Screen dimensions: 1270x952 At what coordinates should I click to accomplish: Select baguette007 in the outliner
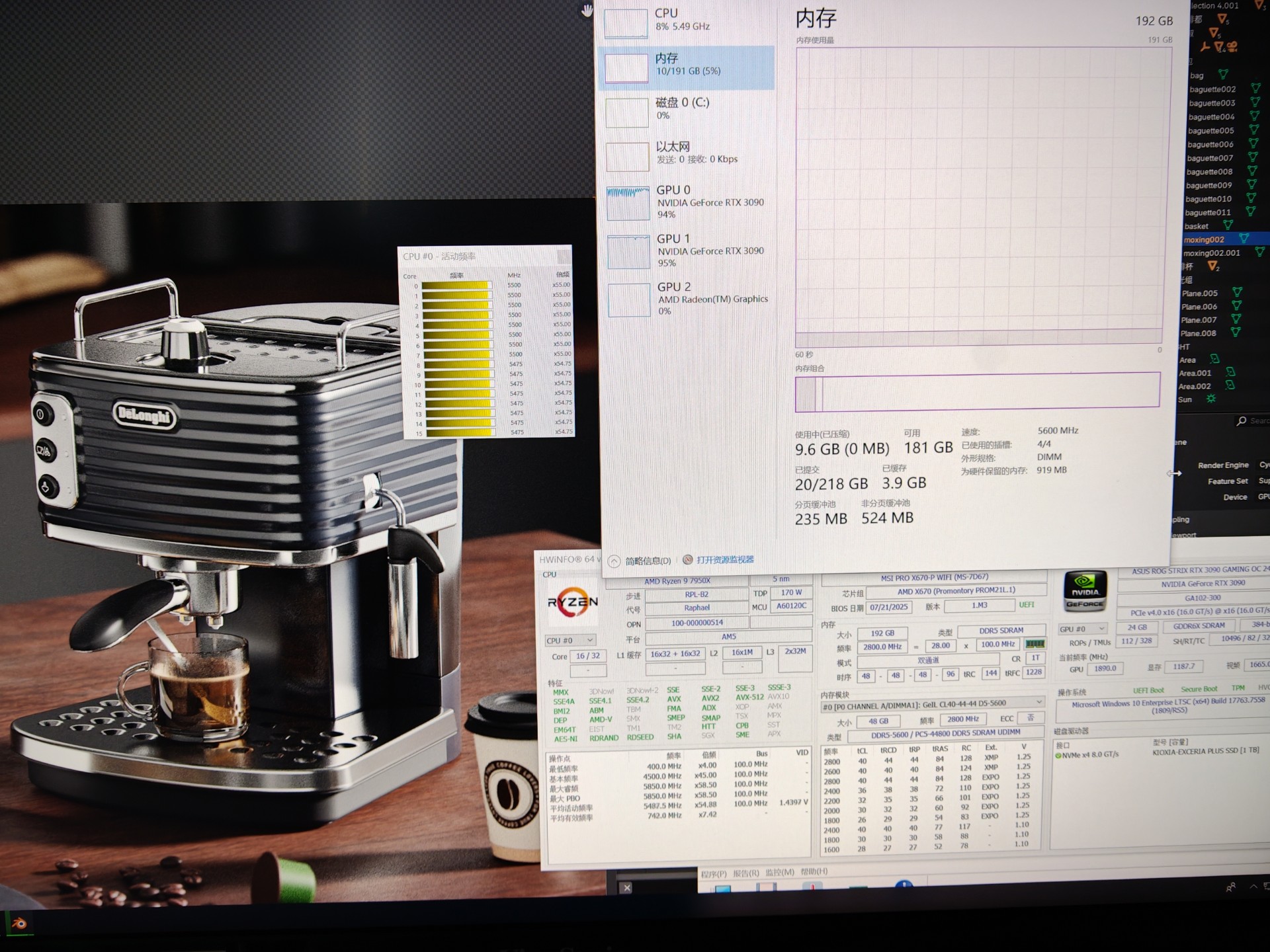[x=1210, y=157]
